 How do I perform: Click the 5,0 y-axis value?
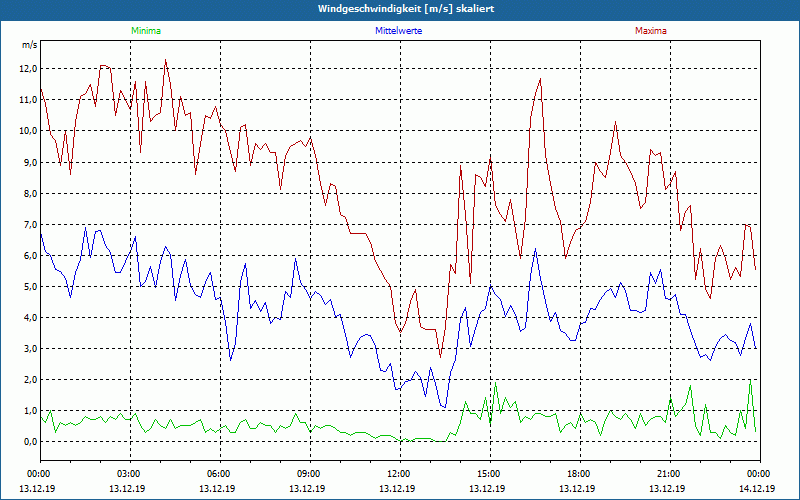(x=31, y=287)
